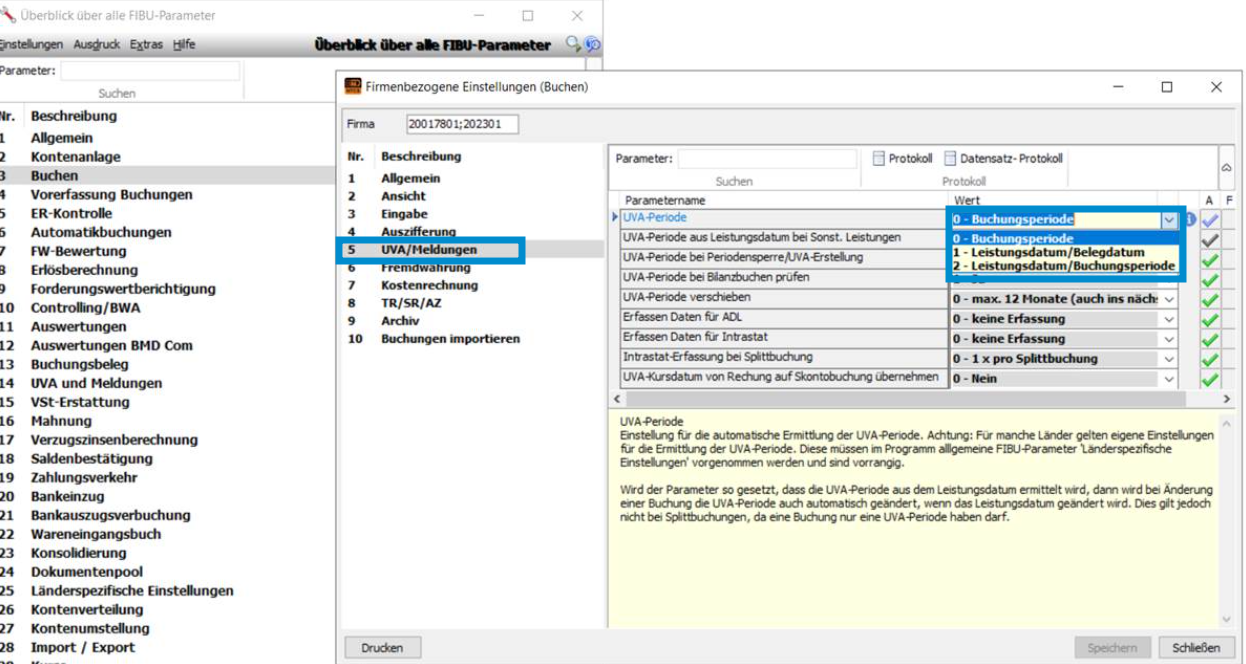Open the Extras menu

[146, 45]
